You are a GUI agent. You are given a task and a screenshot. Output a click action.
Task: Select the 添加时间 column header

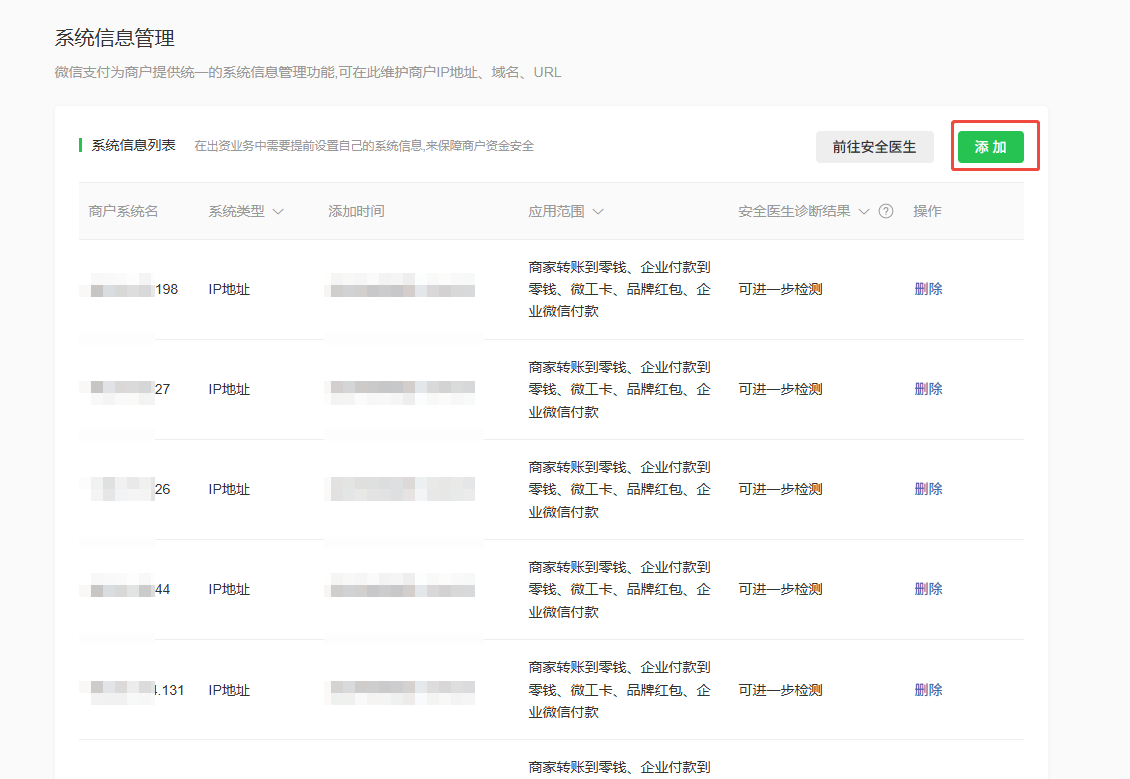[x=356, y=212]
